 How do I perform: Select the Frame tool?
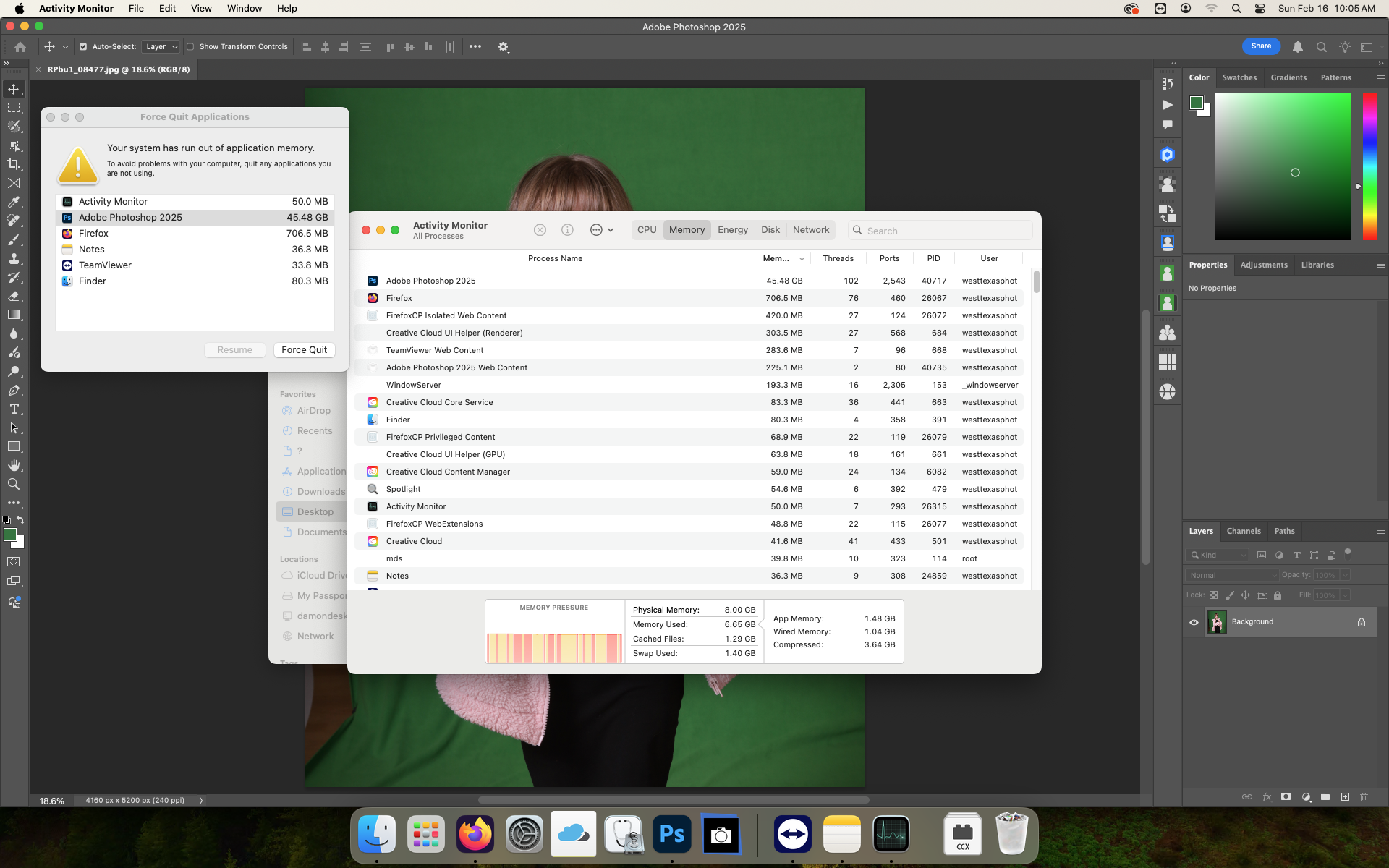[14, 183]
